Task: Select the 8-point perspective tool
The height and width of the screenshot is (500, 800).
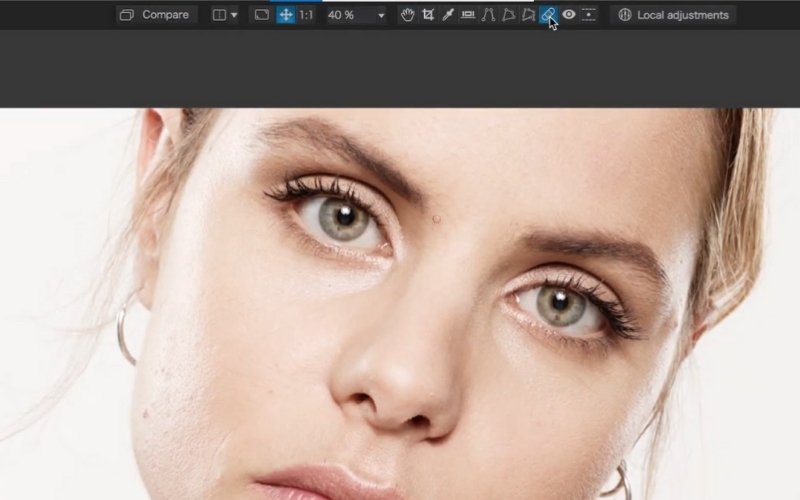Action: click(528, 15)
